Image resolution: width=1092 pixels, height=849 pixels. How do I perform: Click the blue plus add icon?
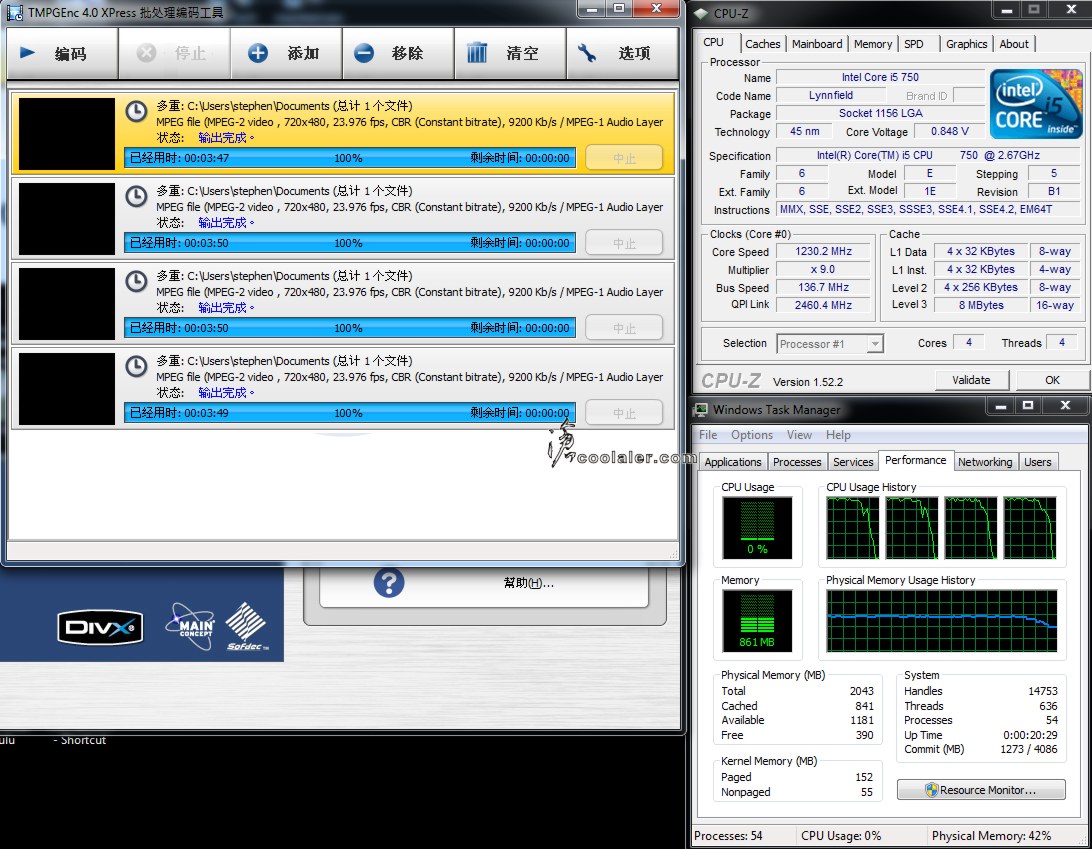(x=258, y=53)
